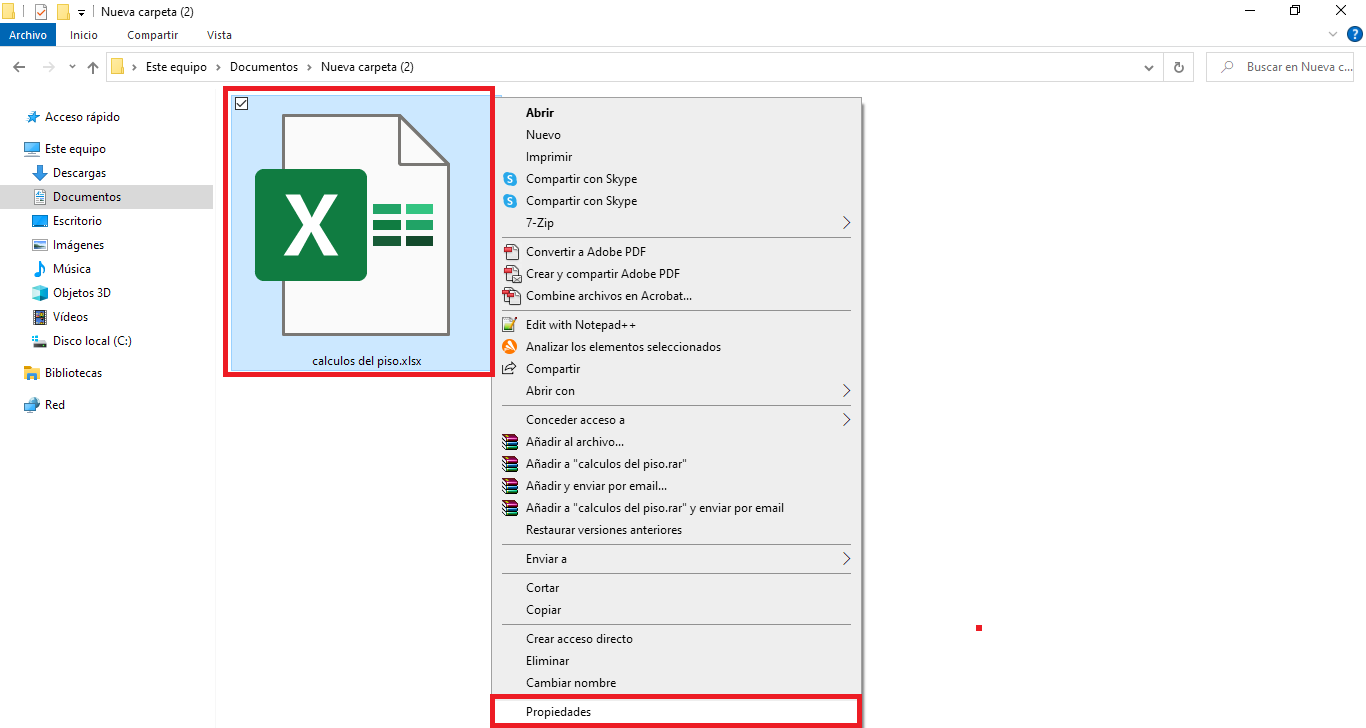Choose Nuevo in the context menu

tap(676, 135)
